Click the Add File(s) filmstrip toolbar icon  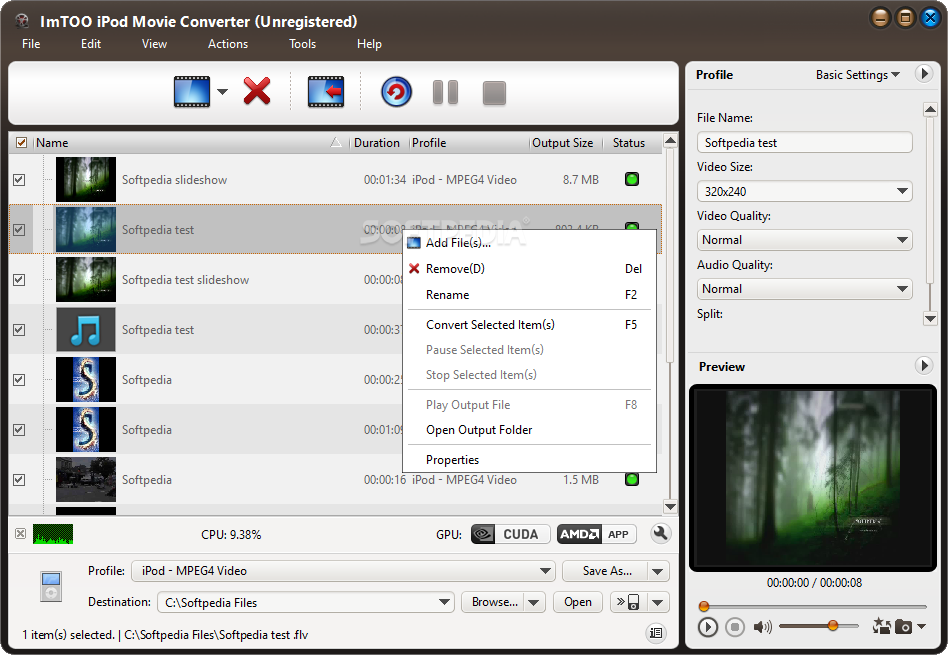[x=192, y=92]
